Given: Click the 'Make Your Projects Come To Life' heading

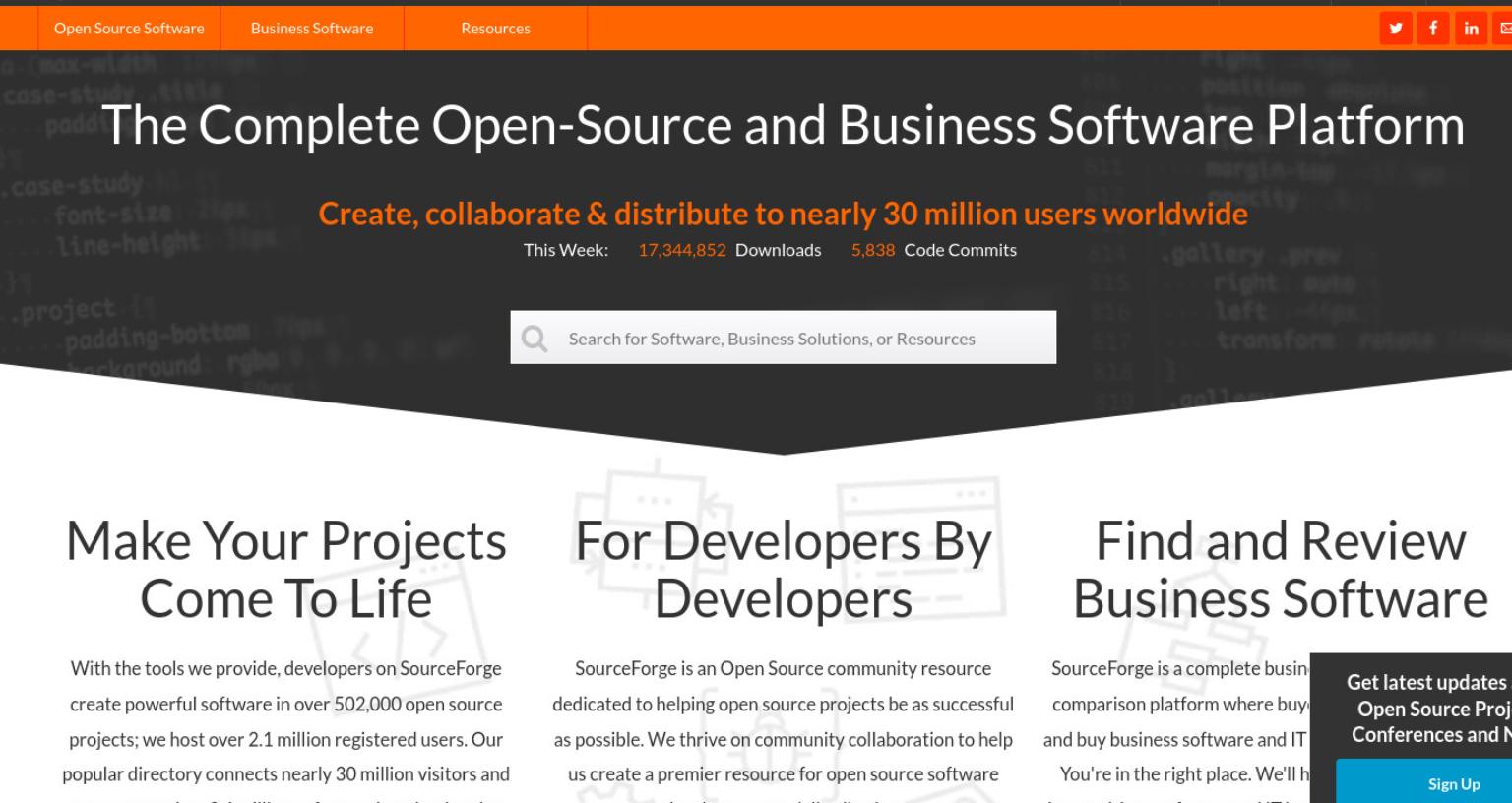Looking at the screenshot, I should click(286, 570).
